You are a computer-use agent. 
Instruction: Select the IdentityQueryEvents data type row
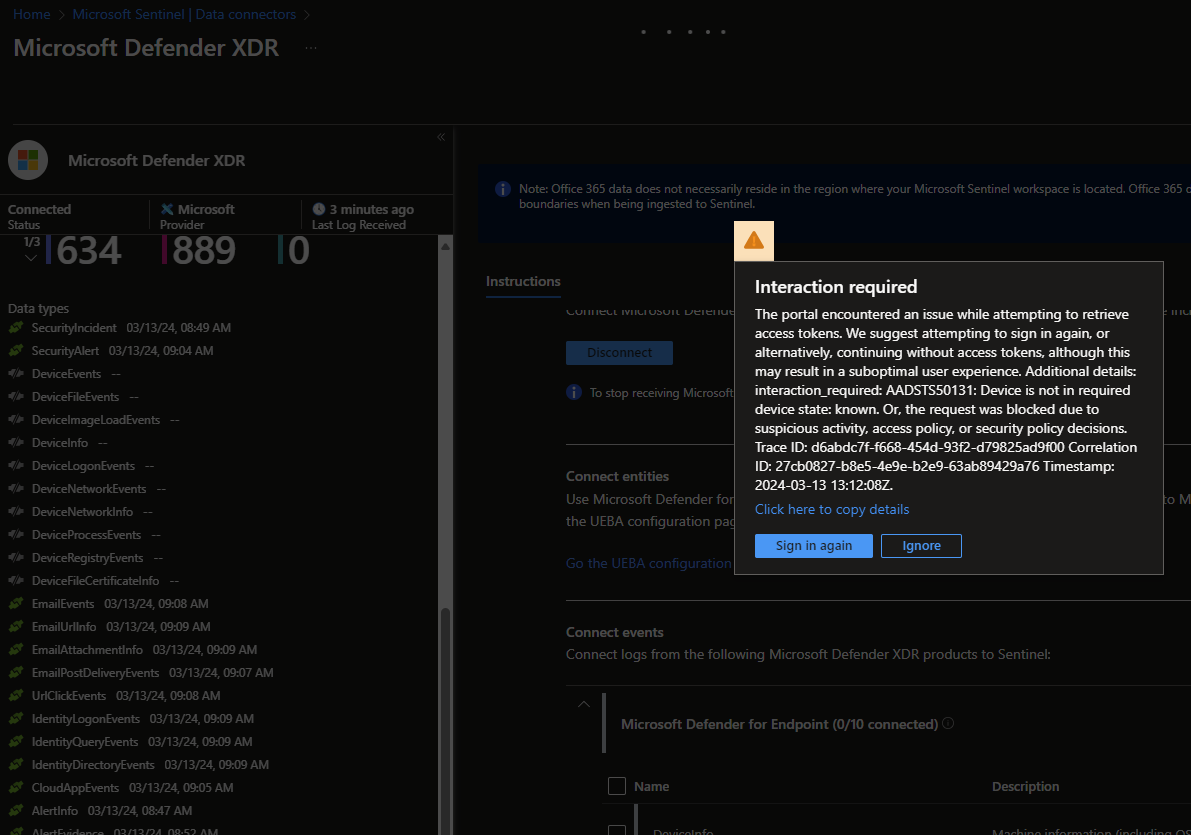(x=131, y=742)
